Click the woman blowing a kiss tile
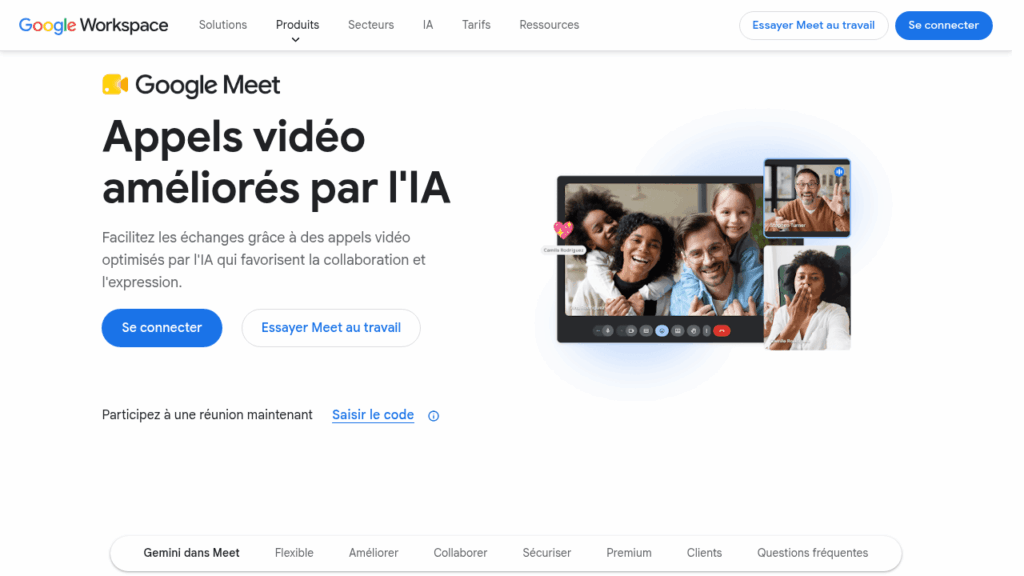The image size is (1024, 576). (807, 298)
